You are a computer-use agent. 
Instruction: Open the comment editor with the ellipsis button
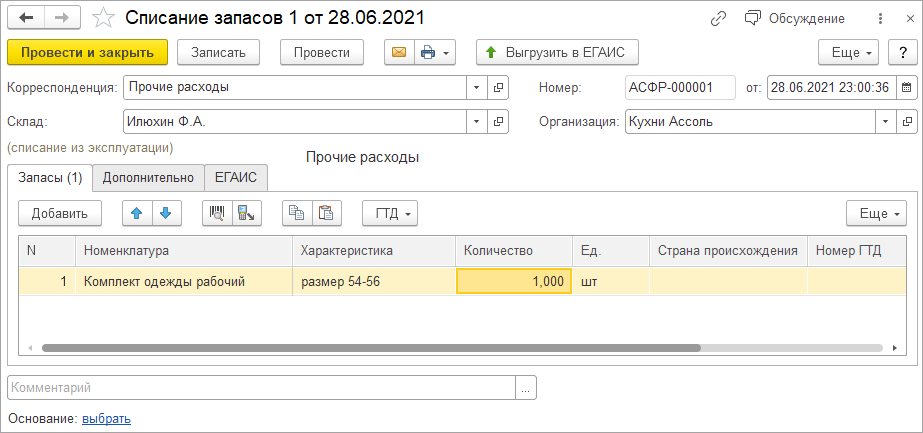pyautogui.click(x=526, y=388)
